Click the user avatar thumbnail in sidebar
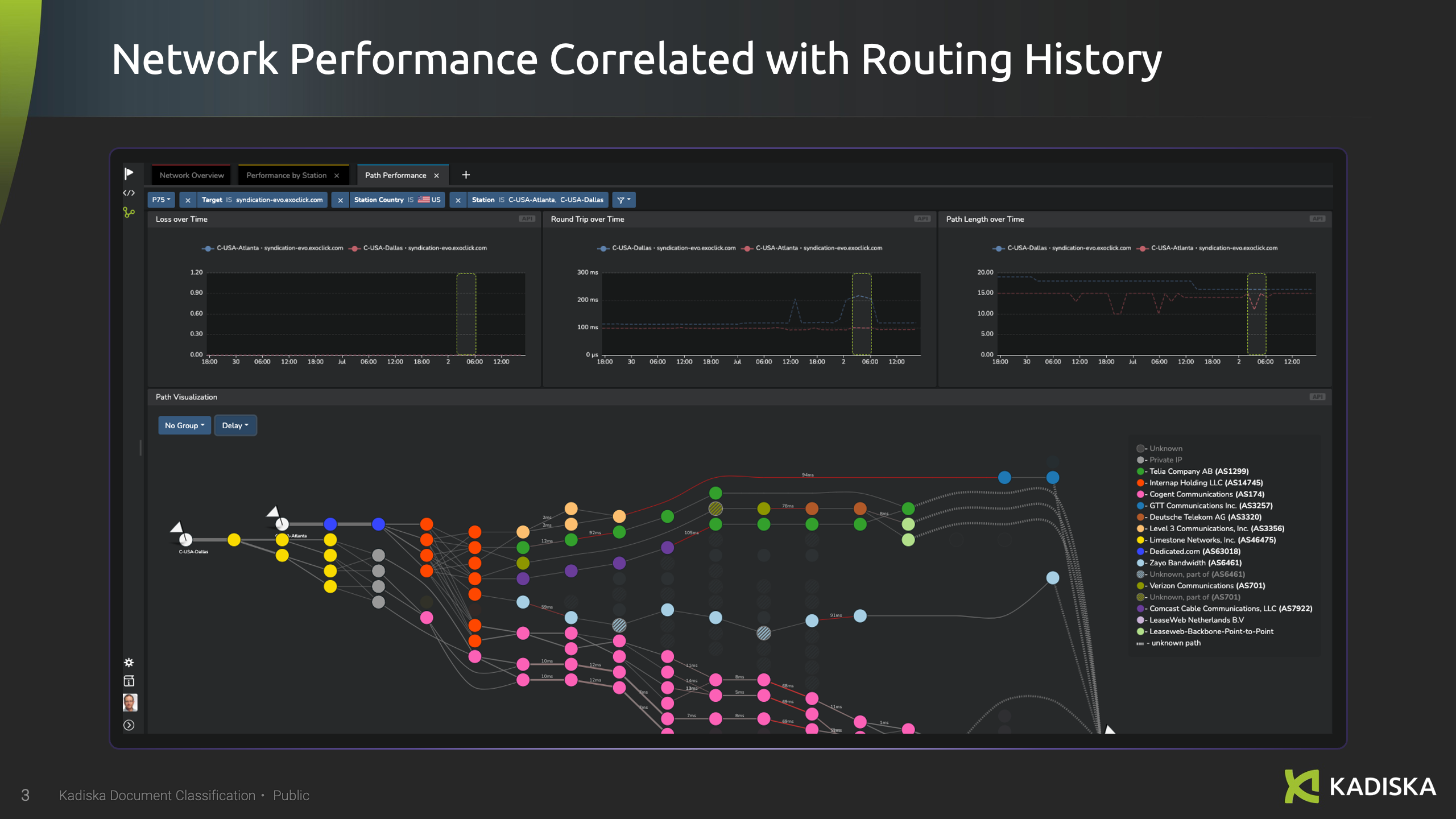The image size is (1456, 819). point(130,703)
